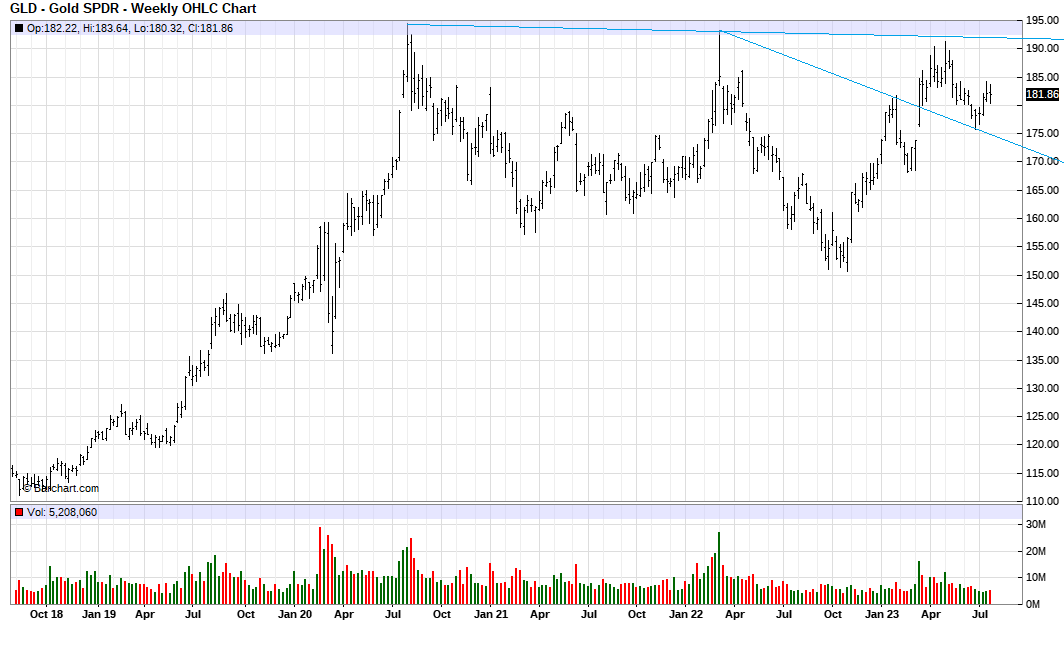Click the tallest red volume bar near Apr 2020
Screen dimensions: 1064x645
point(320,566)
